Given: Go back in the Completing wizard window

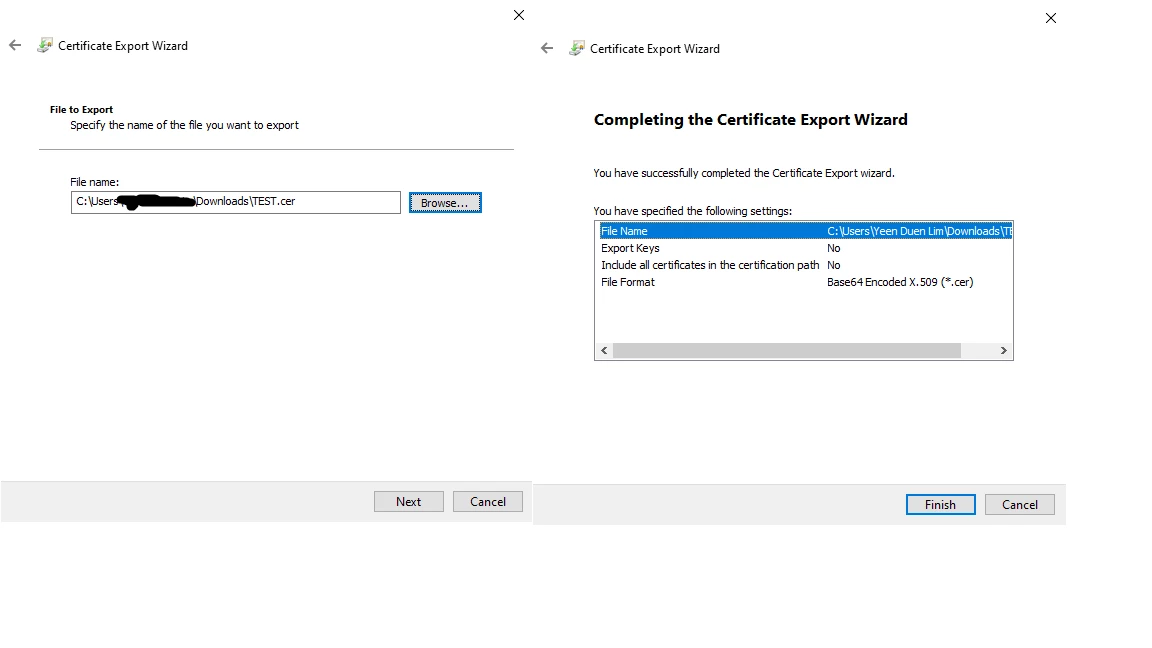Looking at the screenshot, I should coord(547,48).
